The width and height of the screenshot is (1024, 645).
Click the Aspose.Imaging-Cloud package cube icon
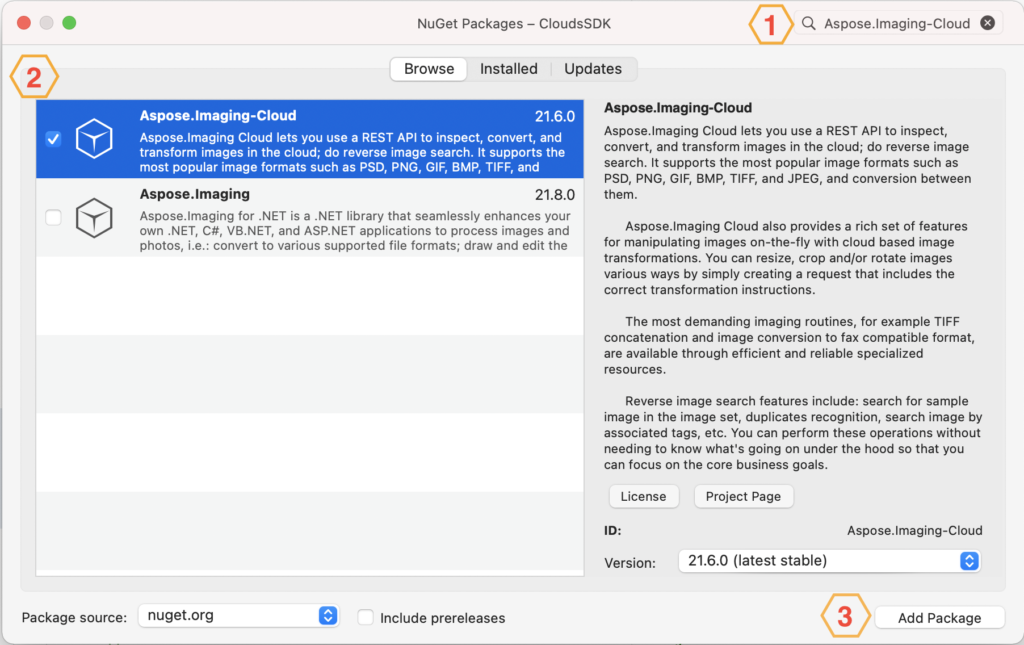(x=94, y=138)
